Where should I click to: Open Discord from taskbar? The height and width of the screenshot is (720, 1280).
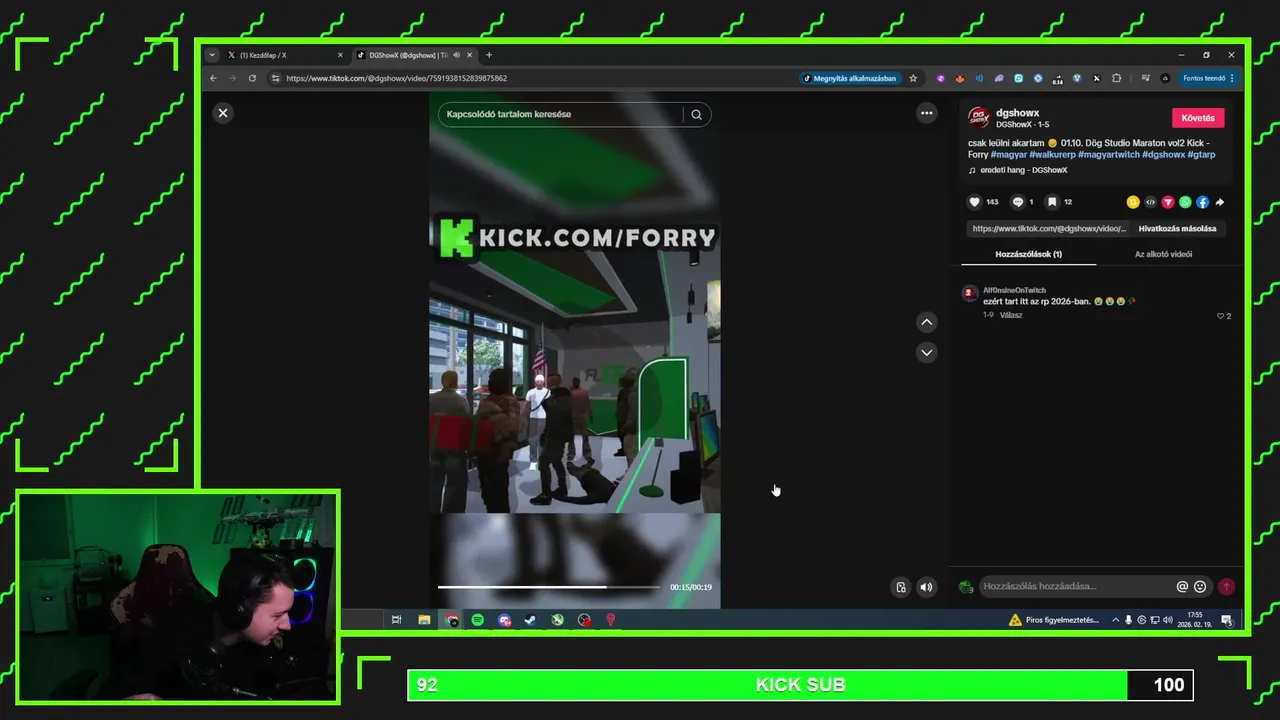(x=505, y=620)
